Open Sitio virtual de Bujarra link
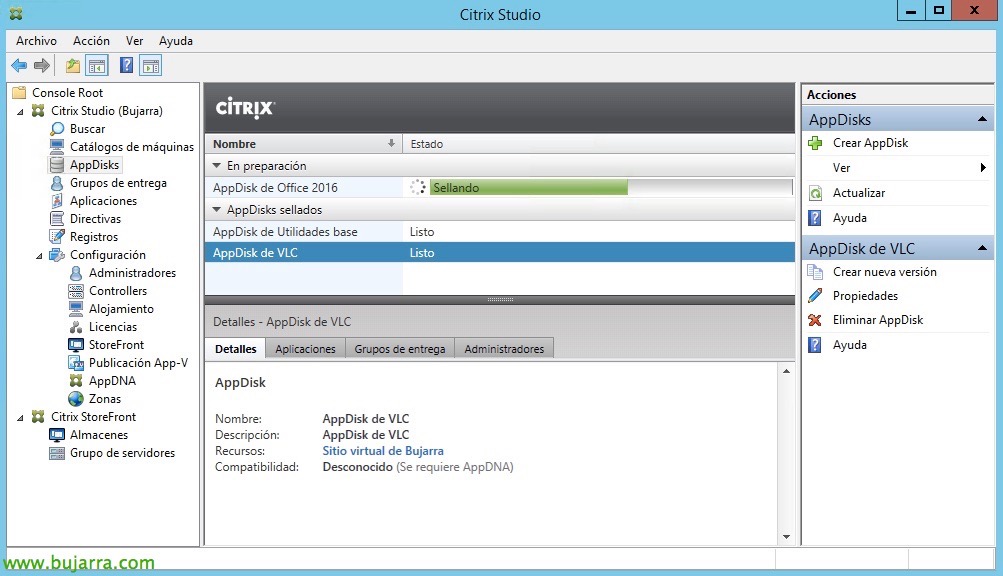The width and height of the screenshot is (1003, 576). point(383,451)
